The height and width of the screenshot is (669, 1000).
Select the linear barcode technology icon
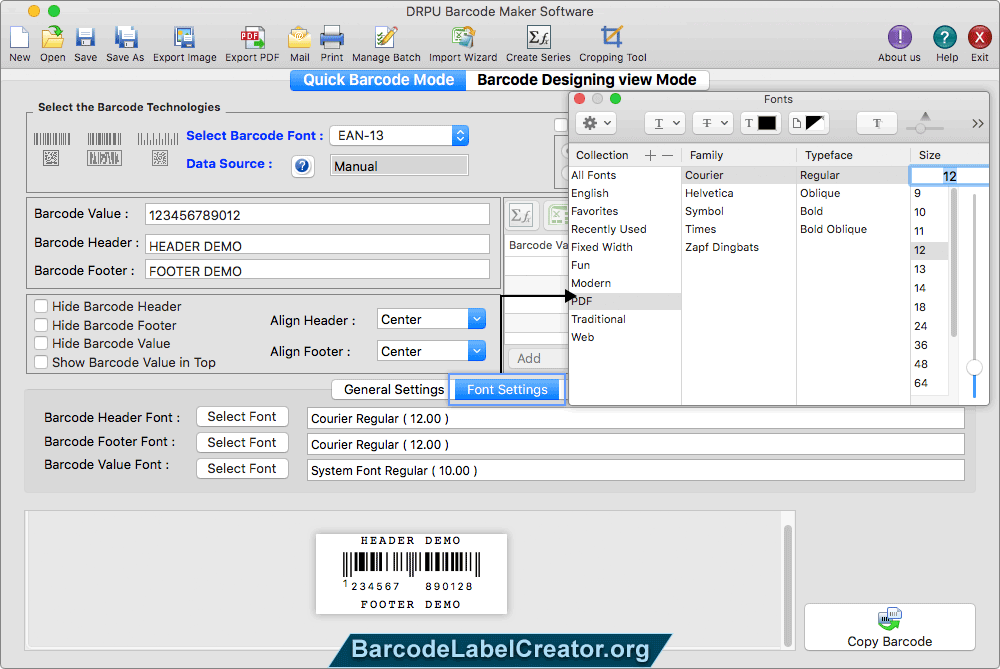[x=52, y=149]
